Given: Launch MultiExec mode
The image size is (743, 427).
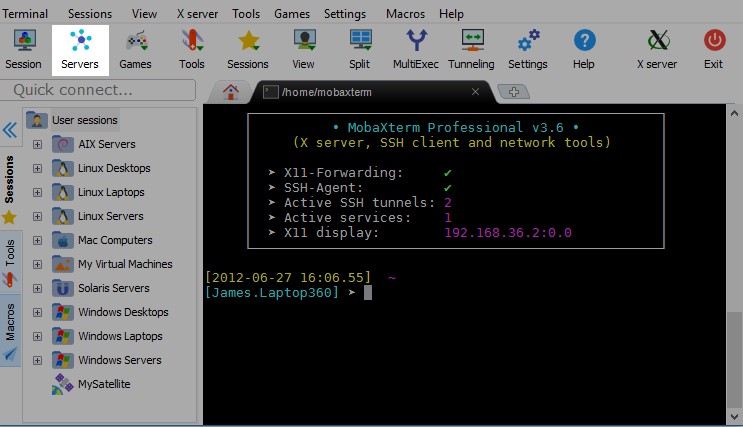Looking at the screenshot, I should [x=416, y=50].
